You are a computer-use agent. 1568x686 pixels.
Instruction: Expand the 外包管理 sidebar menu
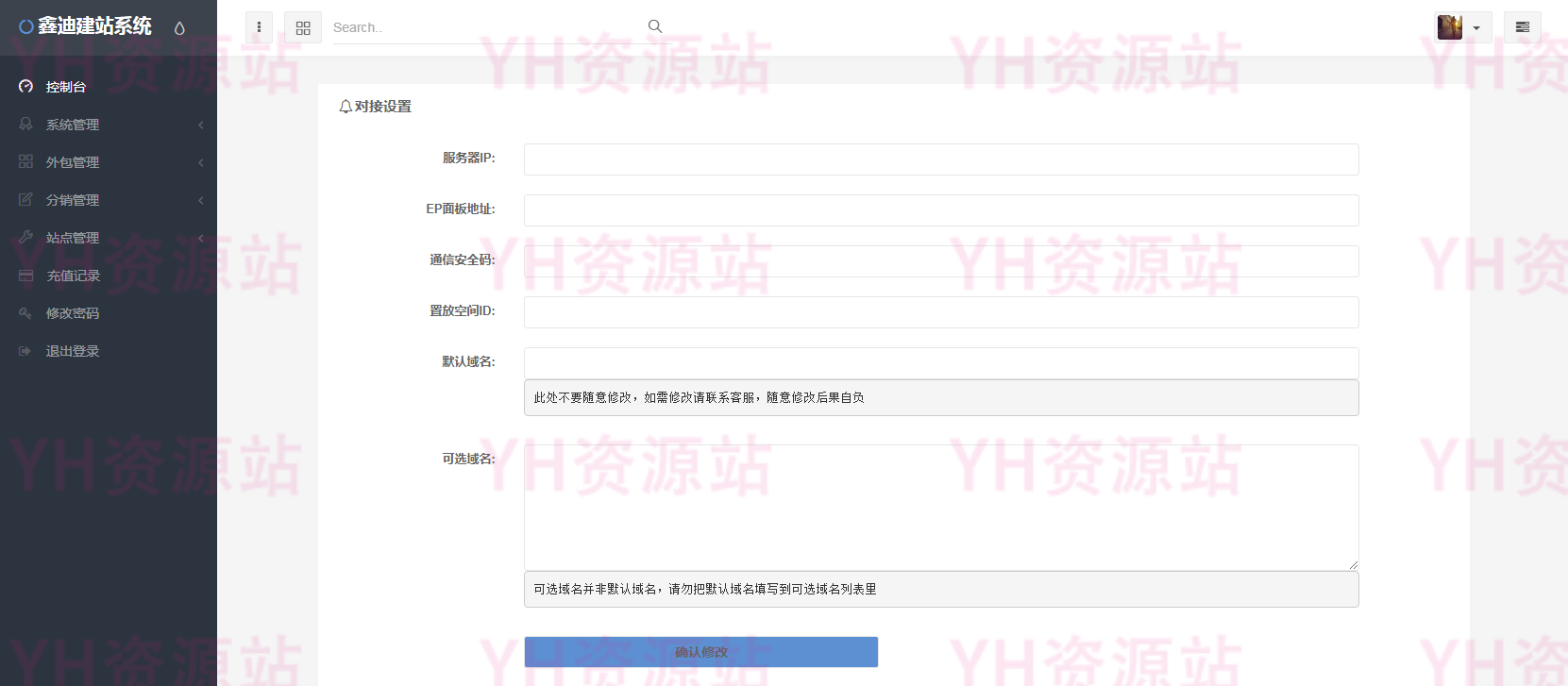73,162
